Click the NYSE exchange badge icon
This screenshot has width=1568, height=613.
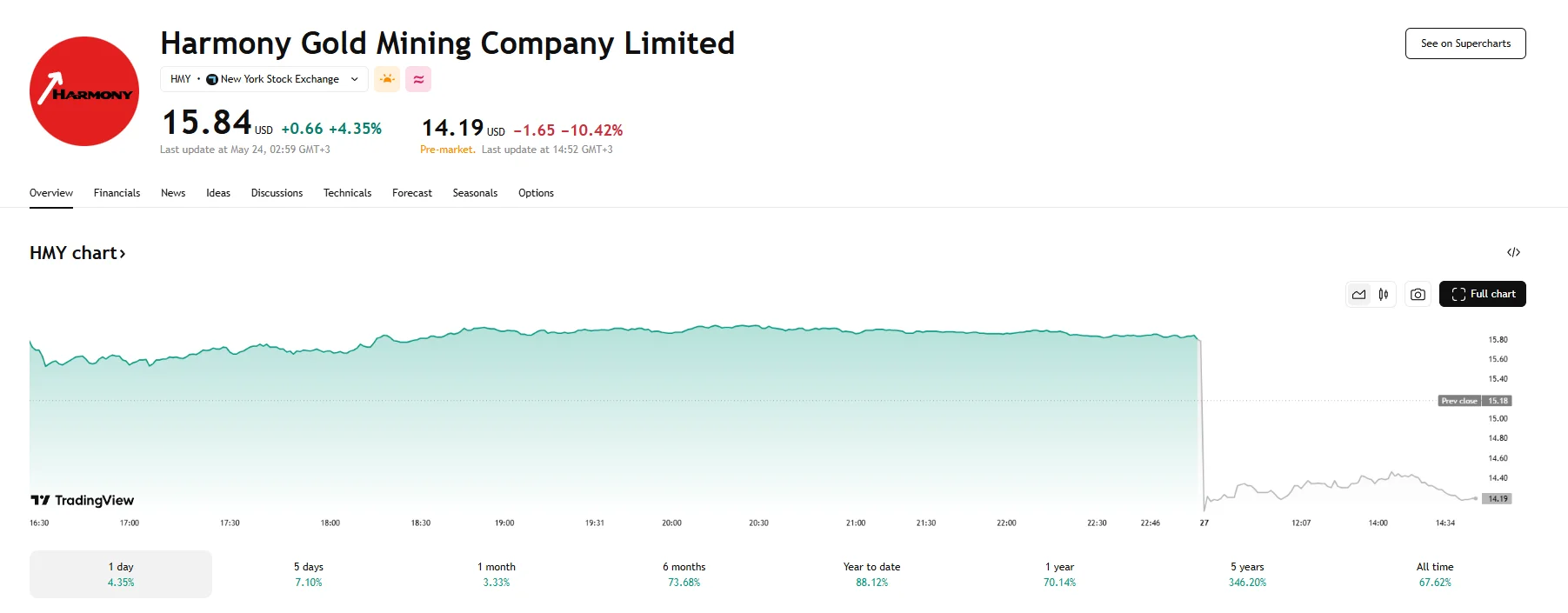[x=211, y=78]
